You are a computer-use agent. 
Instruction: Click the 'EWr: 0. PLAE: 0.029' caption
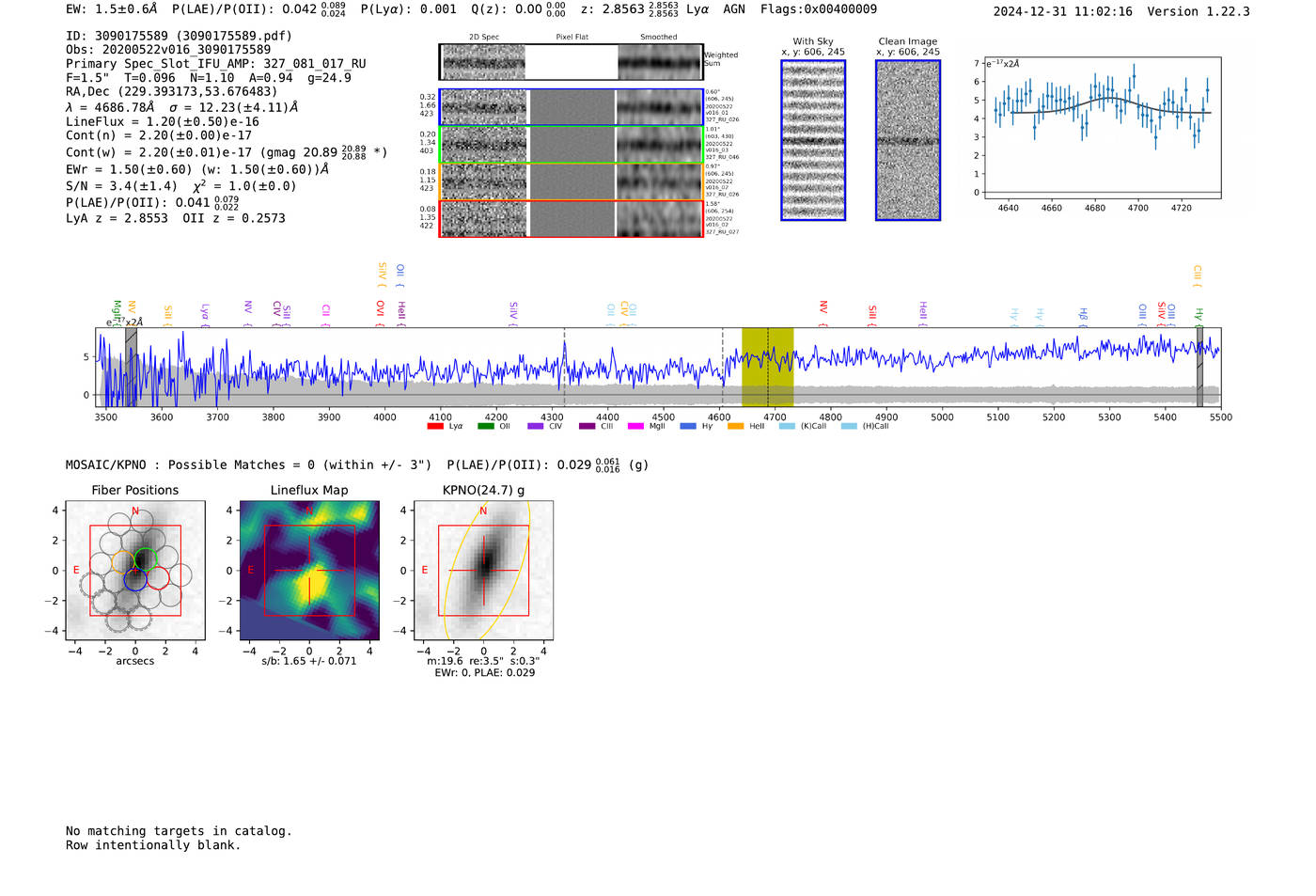(484, 673)
